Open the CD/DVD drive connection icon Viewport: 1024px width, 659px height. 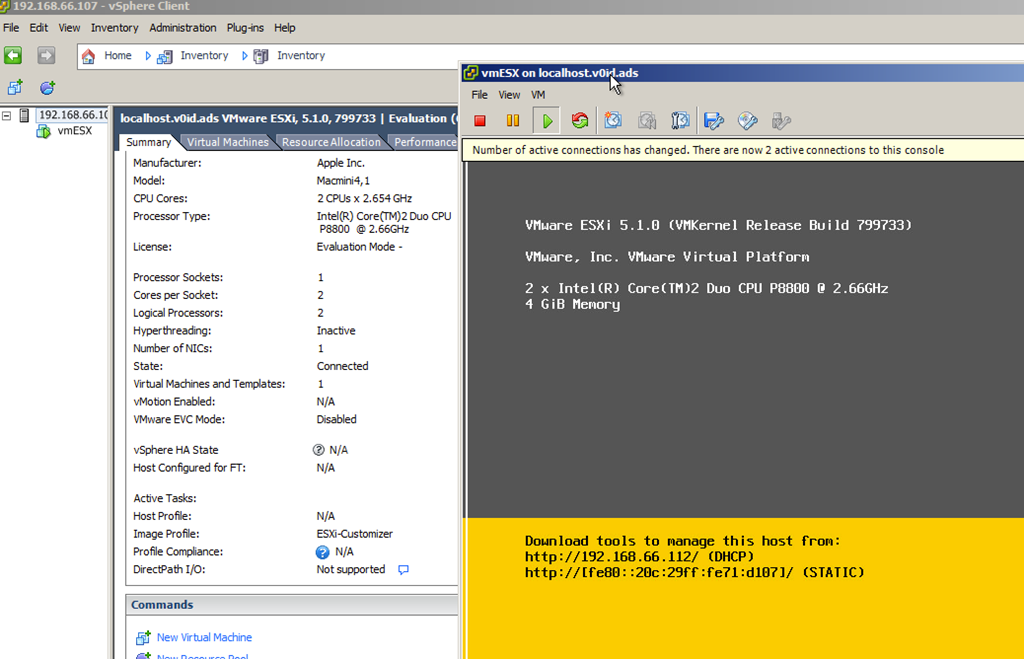point(748,121)
